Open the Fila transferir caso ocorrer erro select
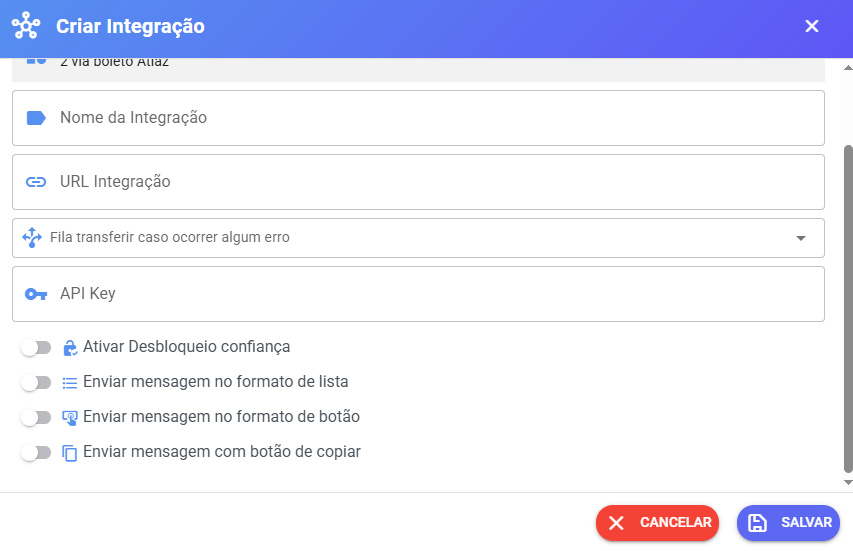This screenshot has height=551, width=853. coord(400,238)
